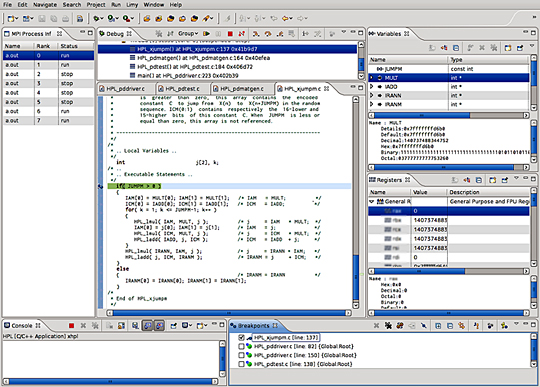
Task: Click the Build All icon in main toolbar
Action: point(80,18)
